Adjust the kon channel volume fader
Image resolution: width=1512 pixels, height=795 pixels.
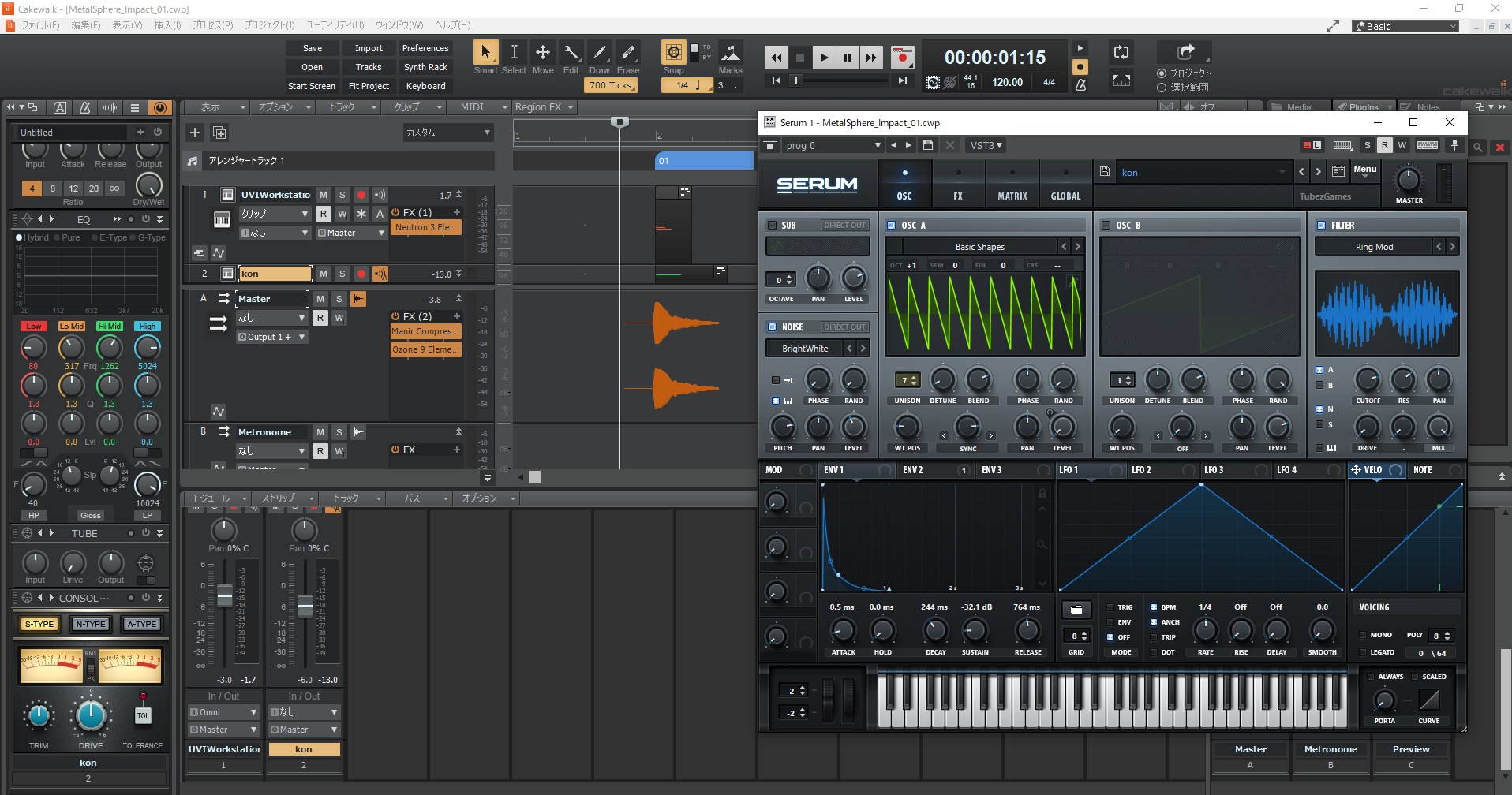pos(305,606)
